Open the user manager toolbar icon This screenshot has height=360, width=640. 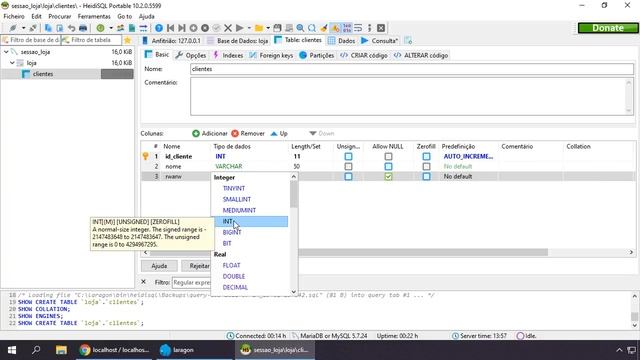pos(120,28)
